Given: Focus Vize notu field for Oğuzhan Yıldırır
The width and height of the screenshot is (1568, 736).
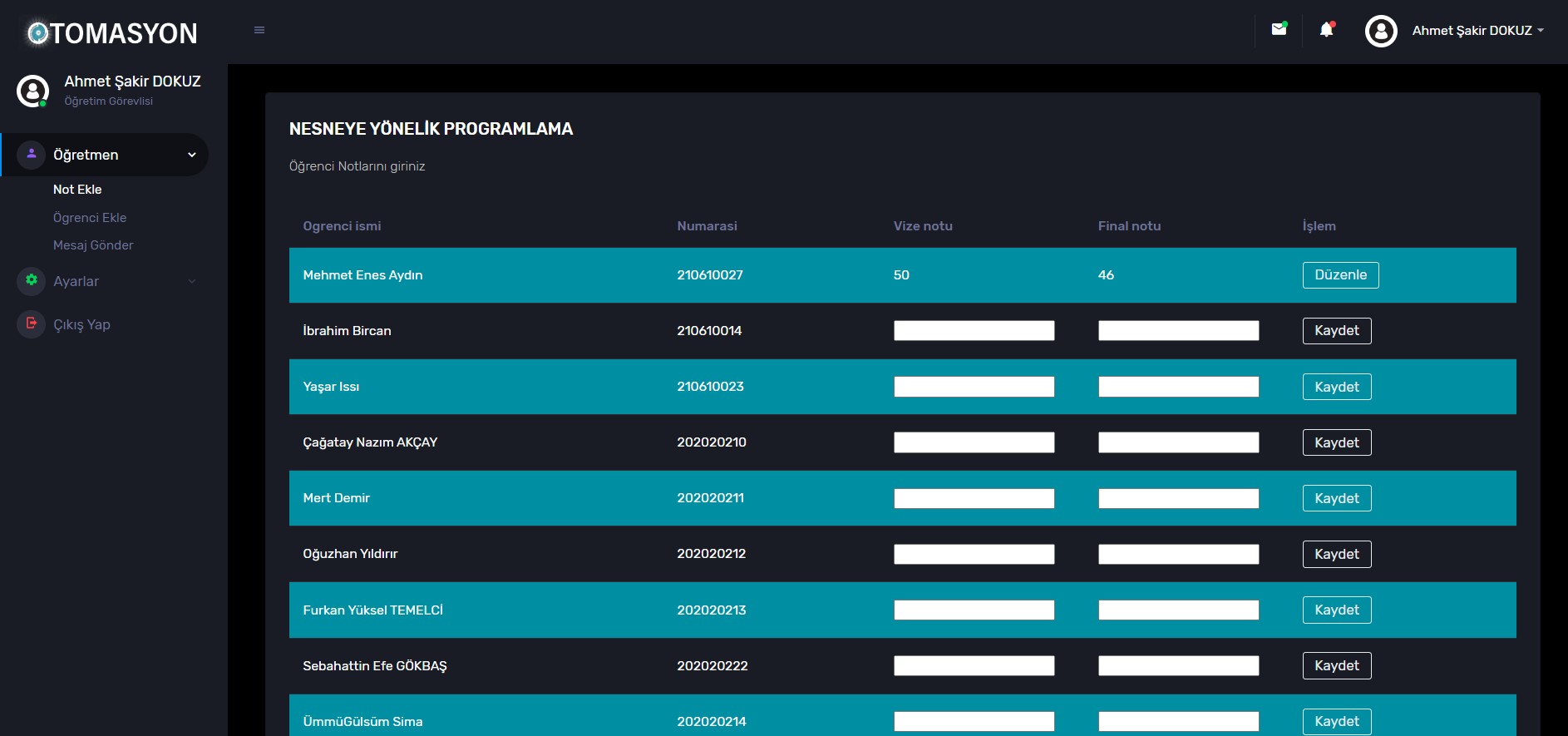Looking at the screenshot, I should tap(974, 554).
